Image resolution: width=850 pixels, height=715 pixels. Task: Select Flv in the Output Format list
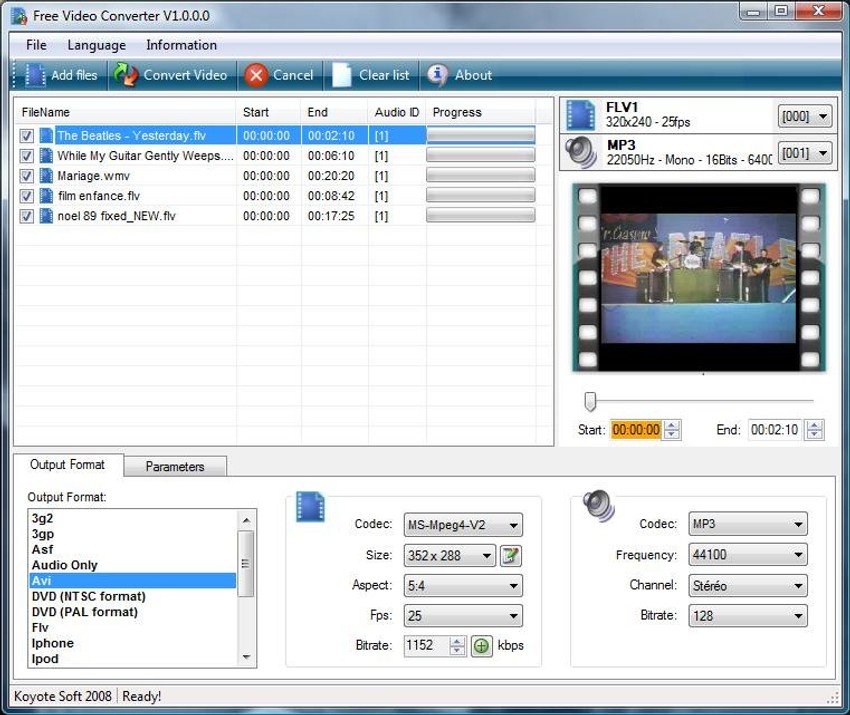[40, 628]
